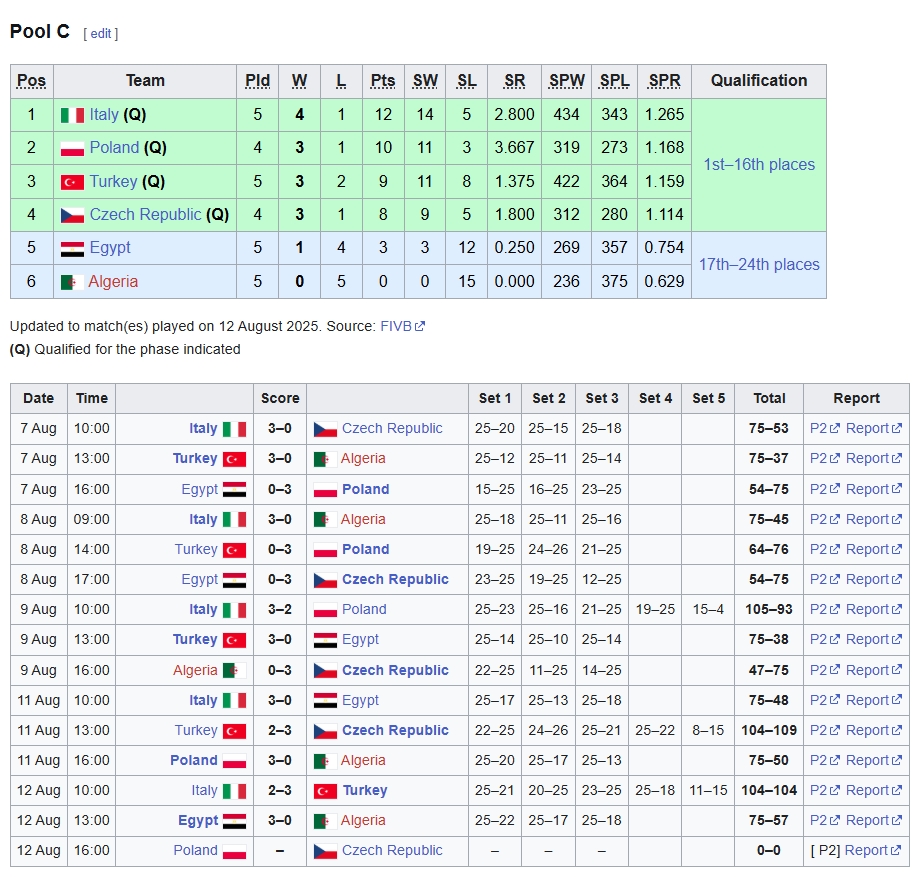
Task: Click the Pld column header abbreviation
Action: point(257,81)
